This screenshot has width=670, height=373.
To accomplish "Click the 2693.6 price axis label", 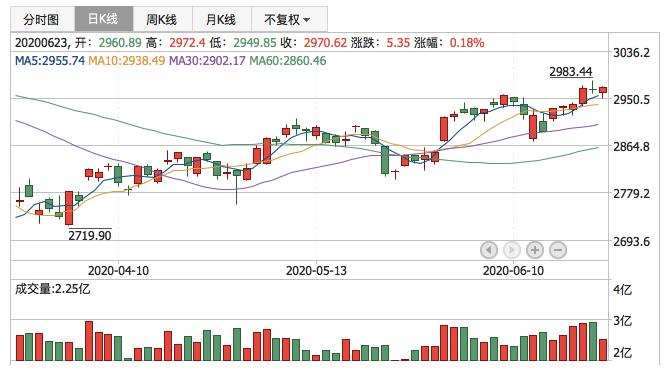I will click(632, 241).
